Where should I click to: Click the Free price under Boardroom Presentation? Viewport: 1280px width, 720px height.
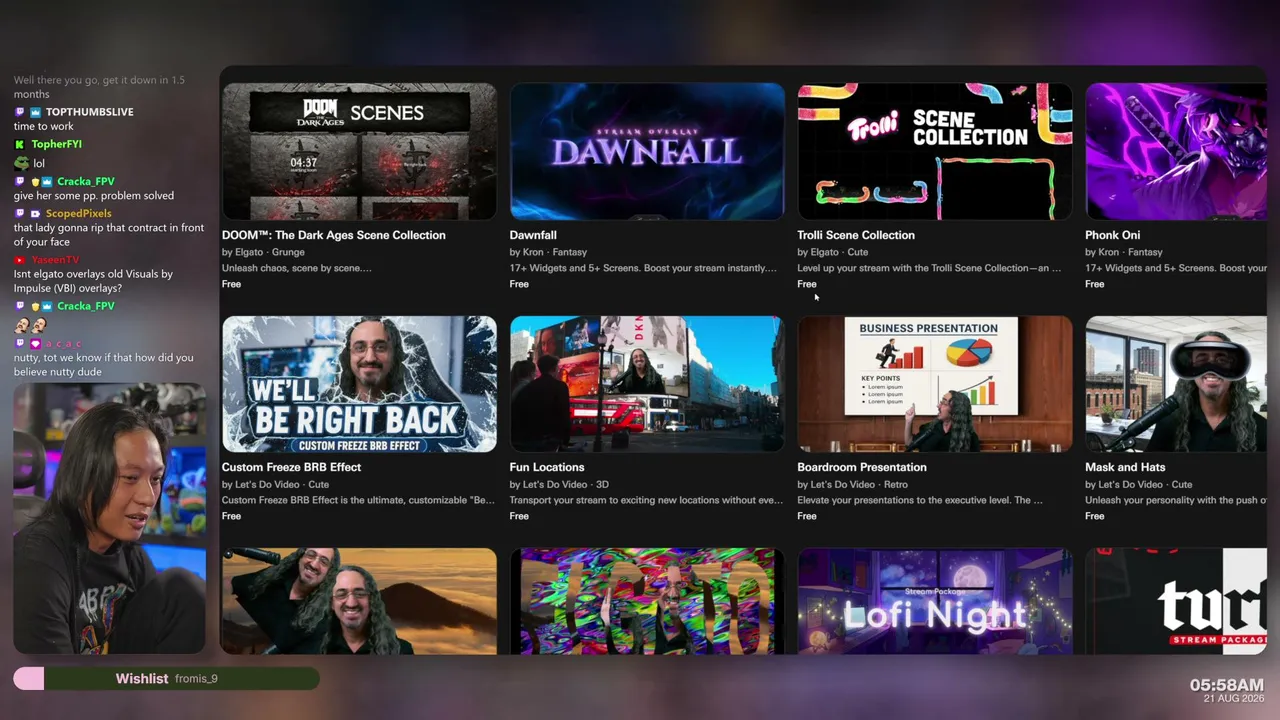pyautogui.click(x=807, y=516)
